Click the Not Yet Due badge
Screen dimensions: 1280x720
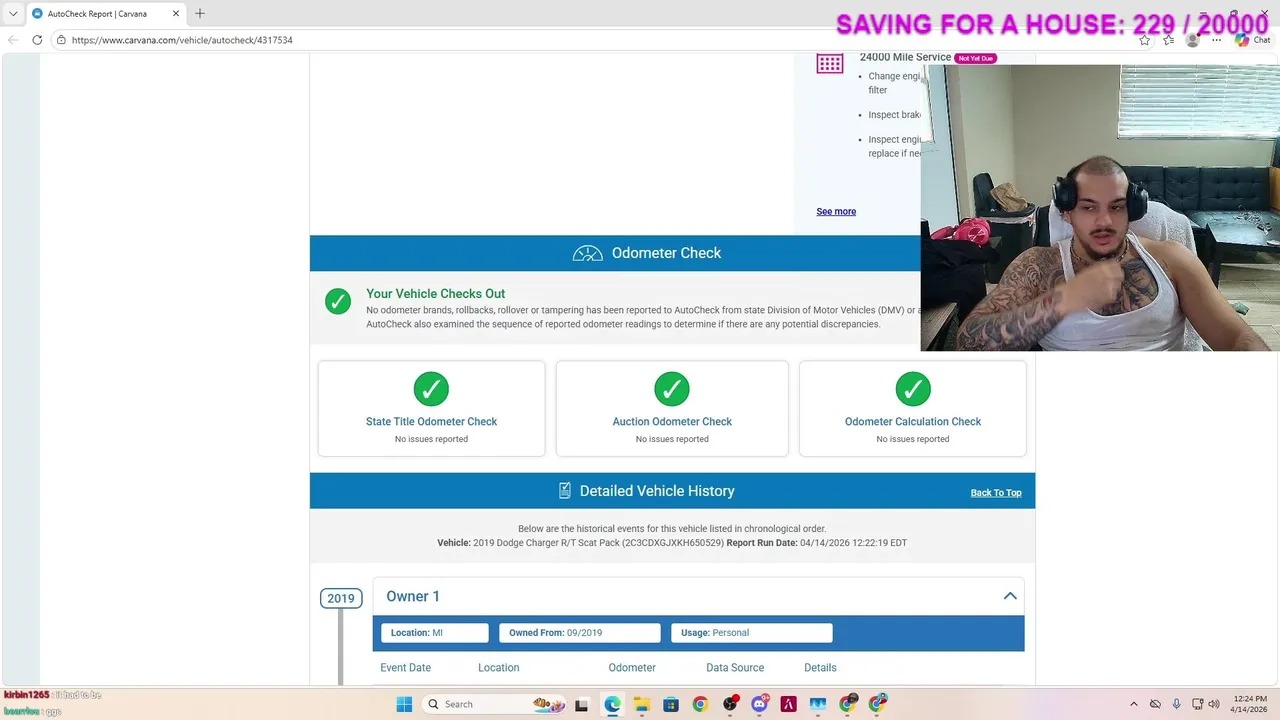975,58
